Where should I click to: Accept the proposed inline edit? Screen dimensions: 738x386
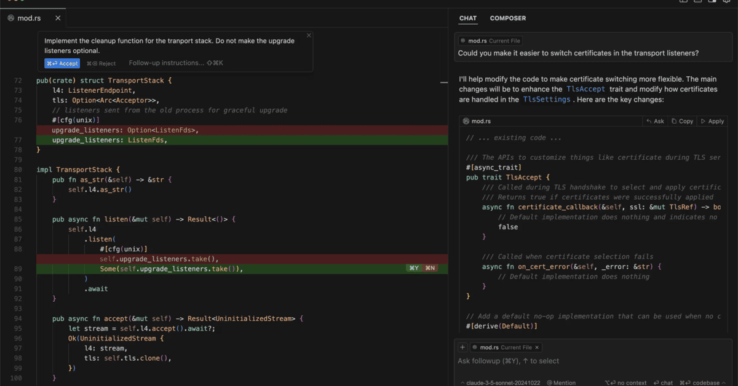pyautogui.click(x=62, y=63)
